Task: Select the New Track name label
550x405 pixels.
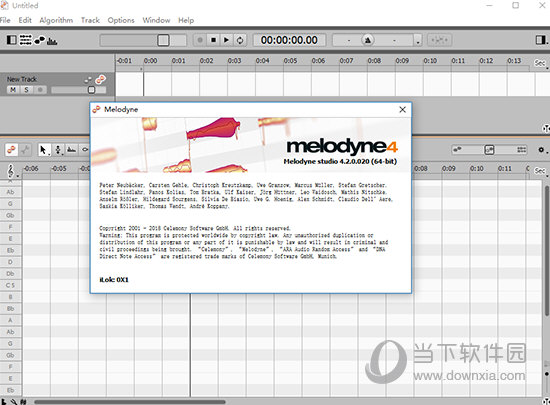Action: [22, 79]
